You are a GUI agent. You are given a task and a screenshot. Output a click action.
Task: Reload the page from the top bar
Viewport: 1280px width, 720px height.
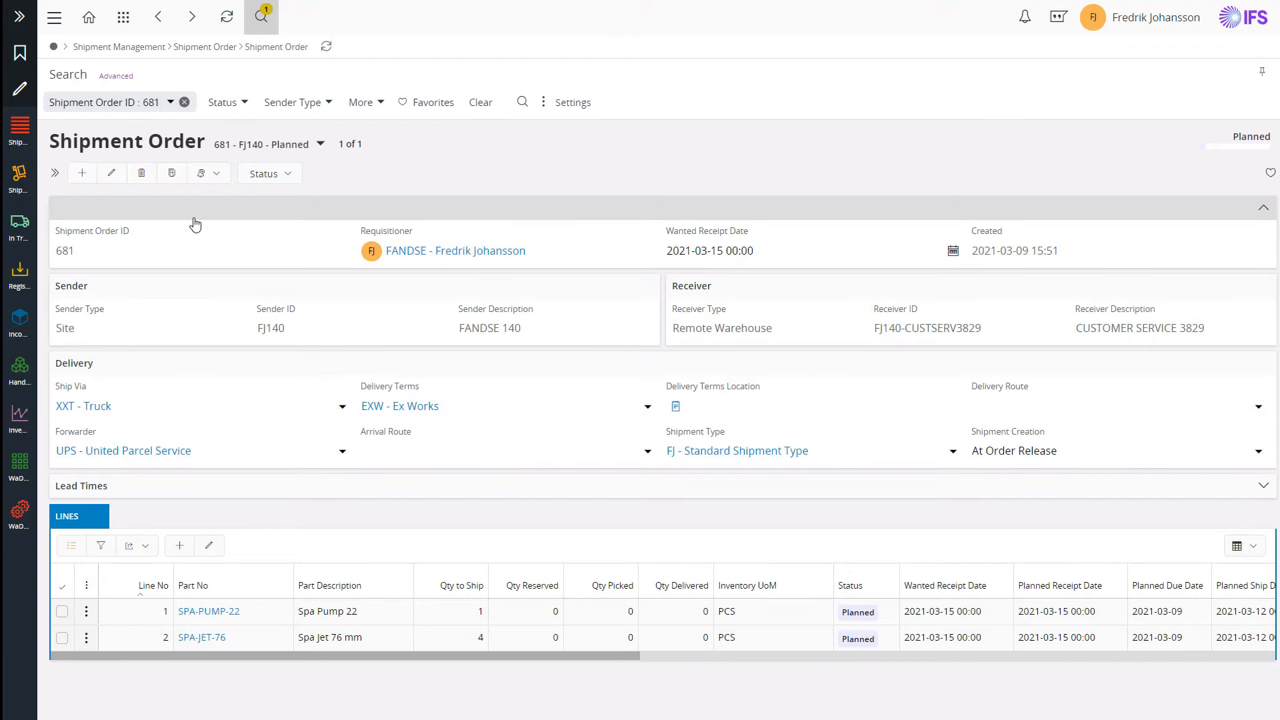point(227,17)
